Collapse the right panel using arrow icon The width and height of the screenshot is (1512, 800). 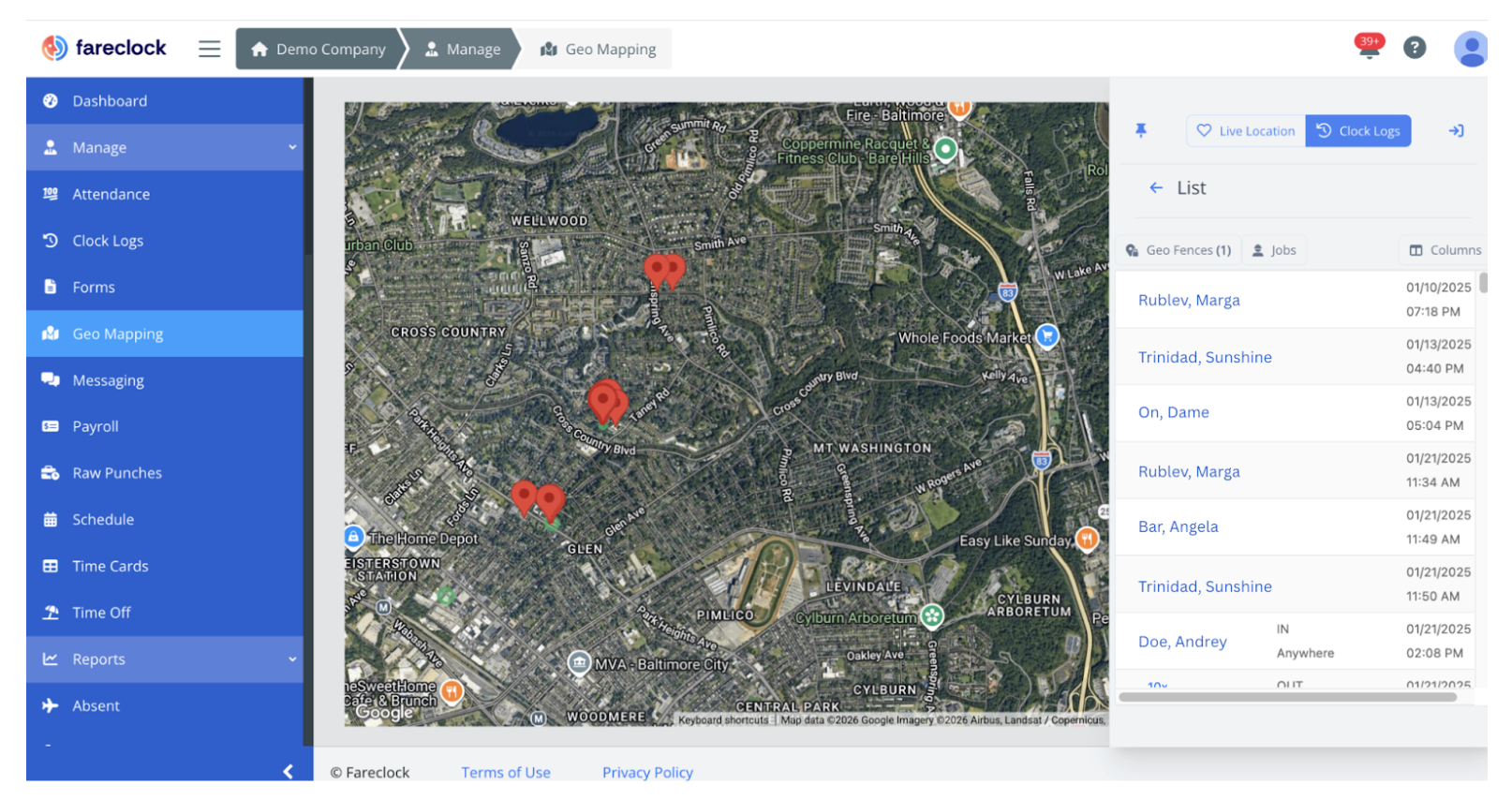(1456, 131)
